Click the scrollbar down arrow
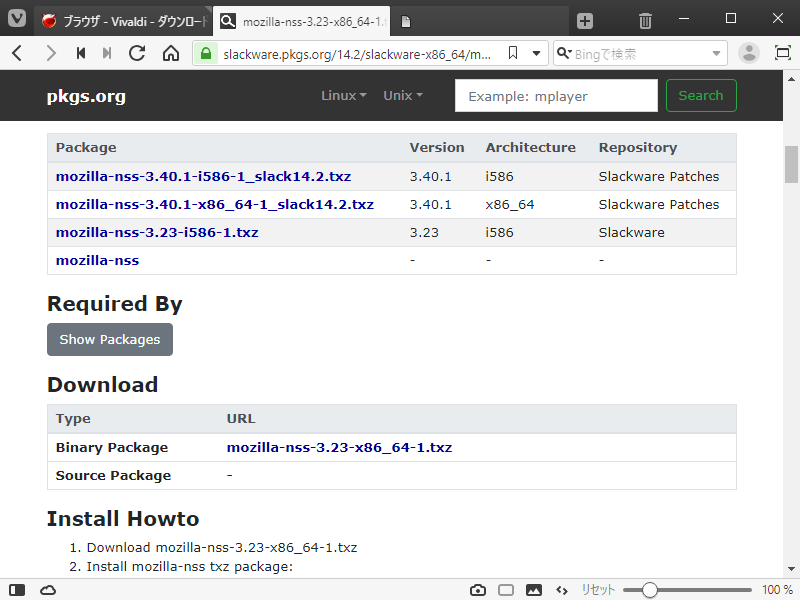Image resolution: width=800 pixels, height=600 pixels. pyautogui.click(x=791, y=569)
